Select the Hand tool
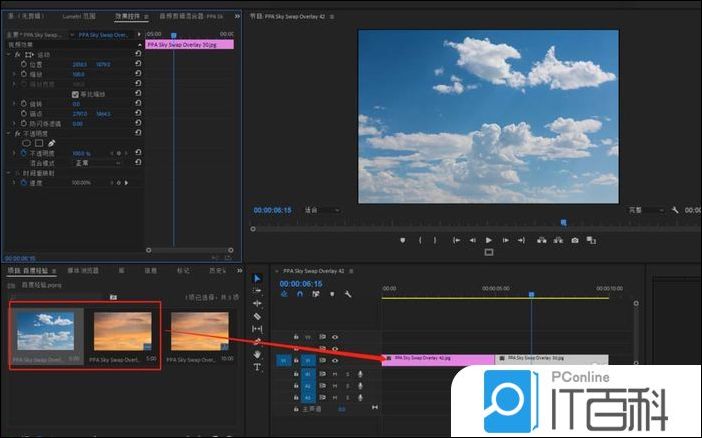The height and width of the screenshot is (438, 702). [x=257, y=354]
